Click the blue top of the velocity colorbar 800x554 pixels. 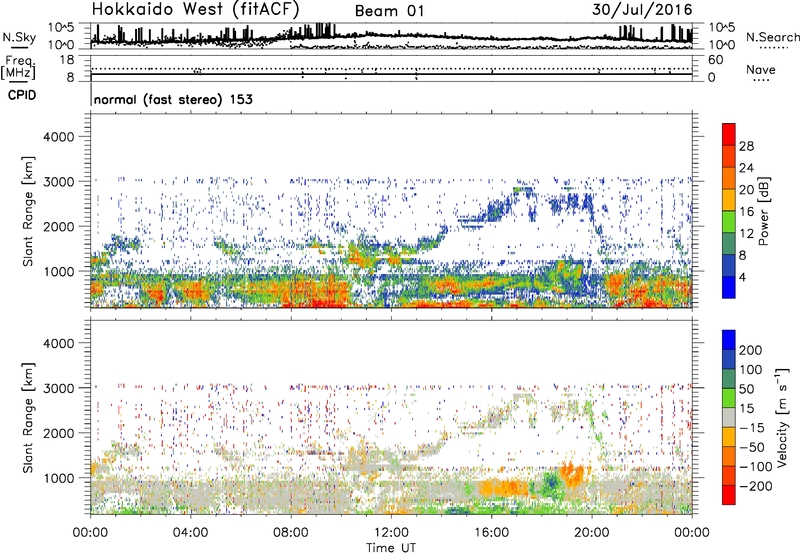729,340
